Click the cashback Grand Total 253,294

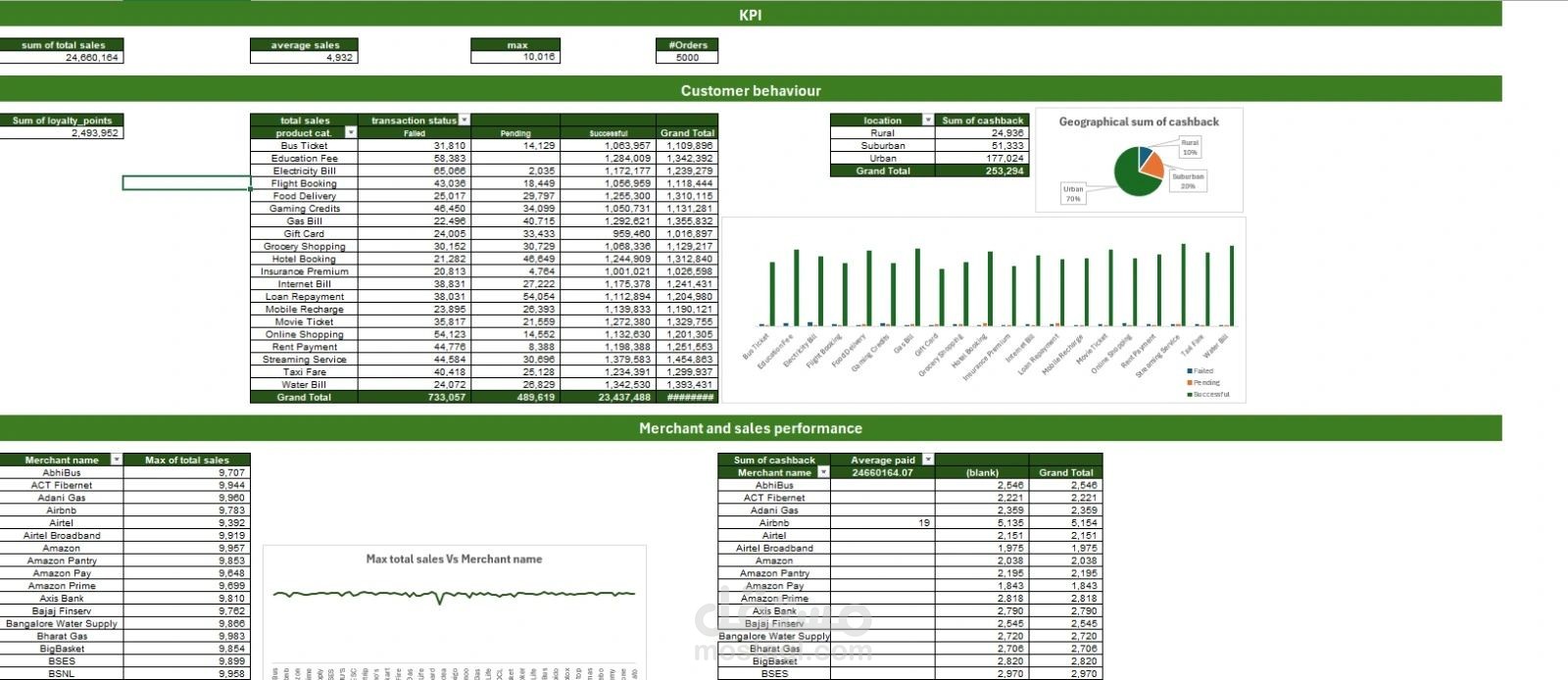[981, 170]
